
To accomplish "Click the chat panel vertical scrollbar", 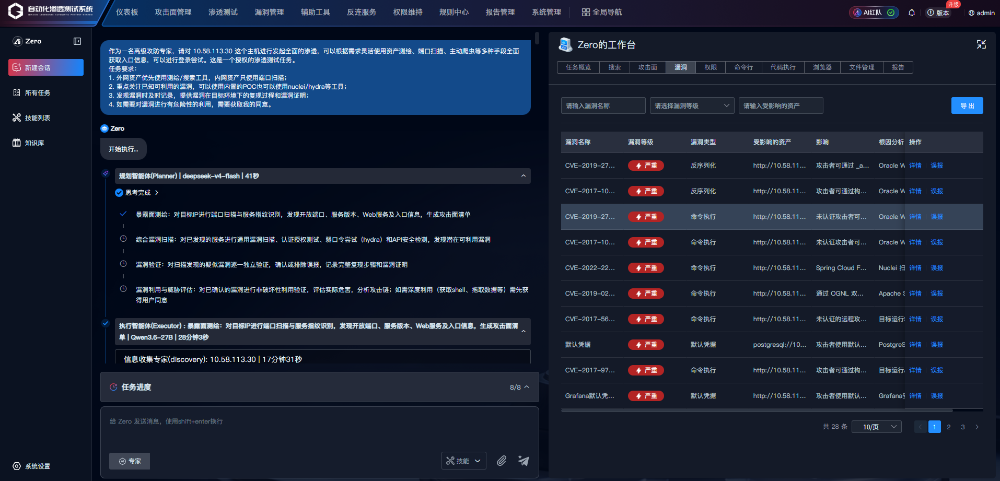I will [x=536, y=38].
